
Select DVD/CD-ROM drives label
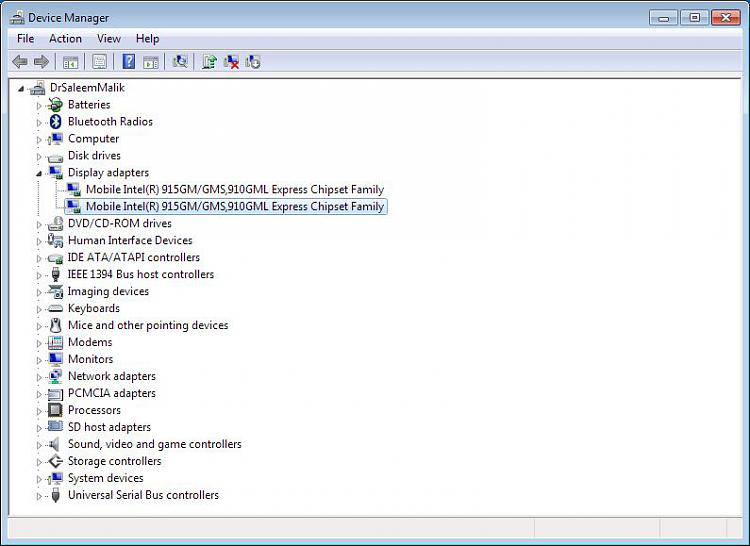coord(120,223)
